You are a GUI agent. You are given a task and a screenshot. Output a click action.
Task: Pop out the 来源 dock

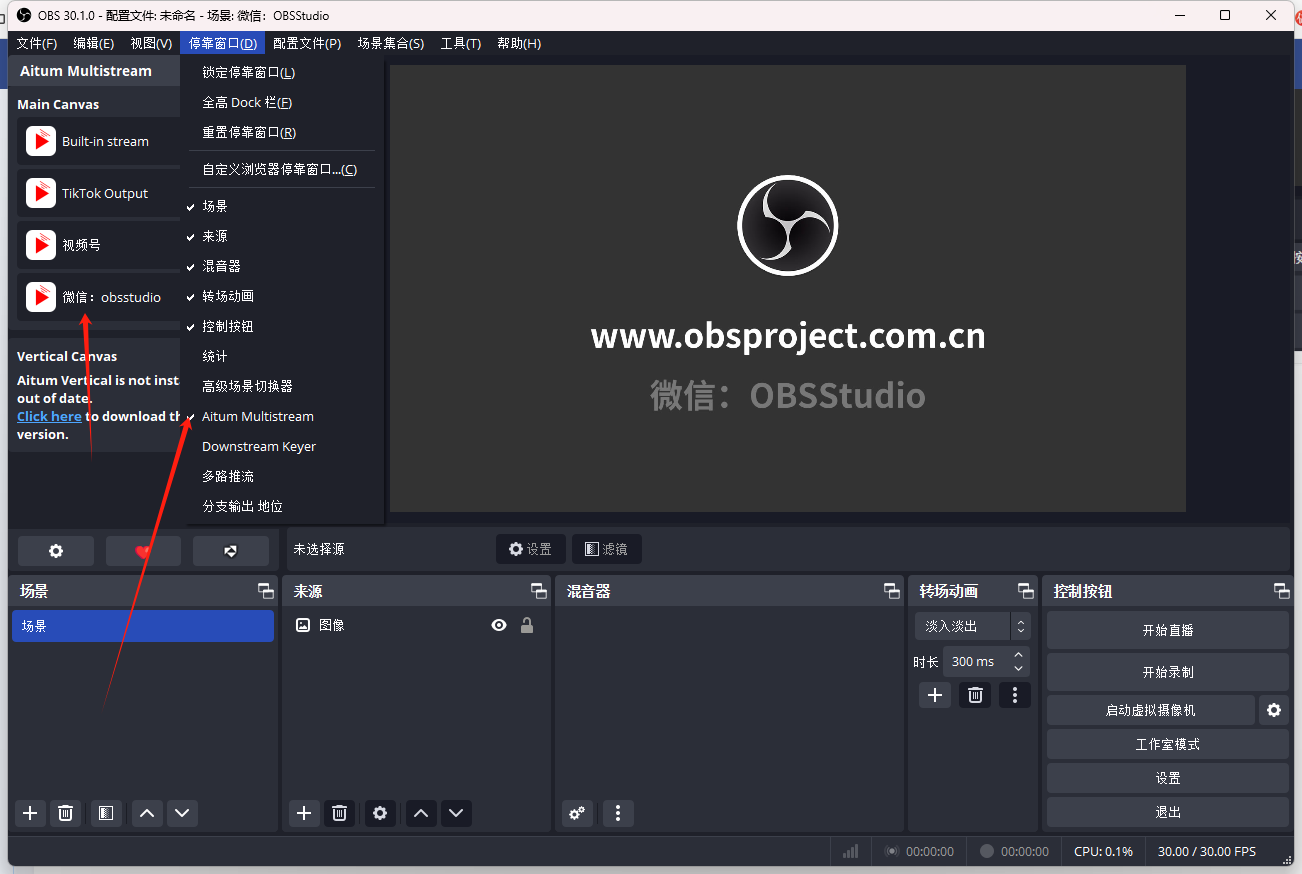point(539,591)
